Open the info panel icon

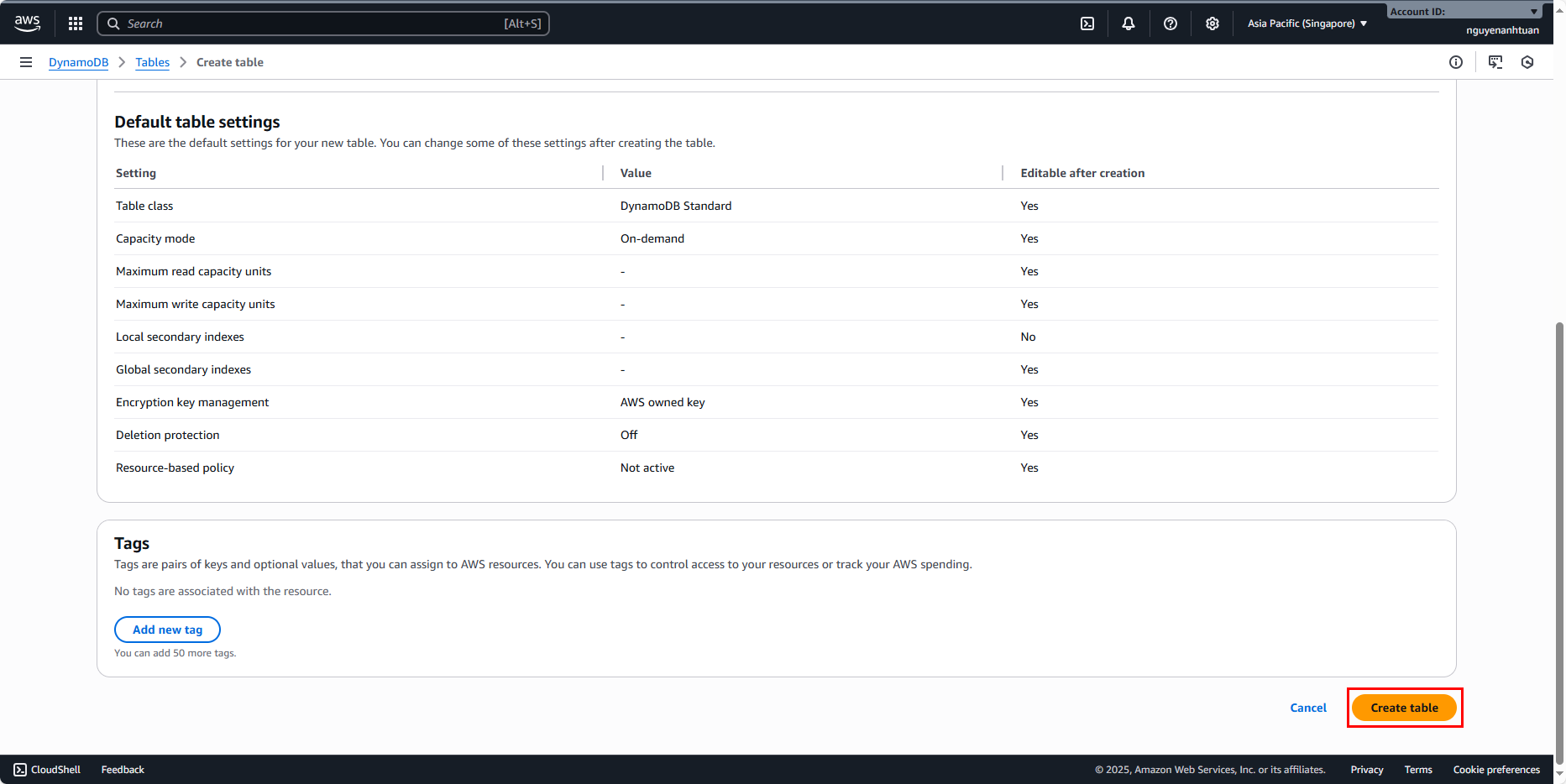1456,62
